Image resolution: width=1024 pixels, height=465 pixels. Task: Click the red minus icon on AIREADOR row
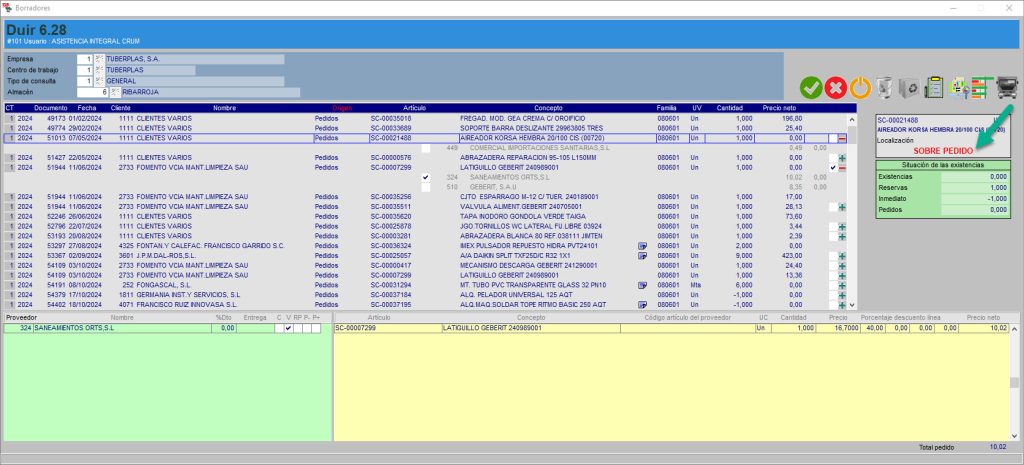(842, 138)
